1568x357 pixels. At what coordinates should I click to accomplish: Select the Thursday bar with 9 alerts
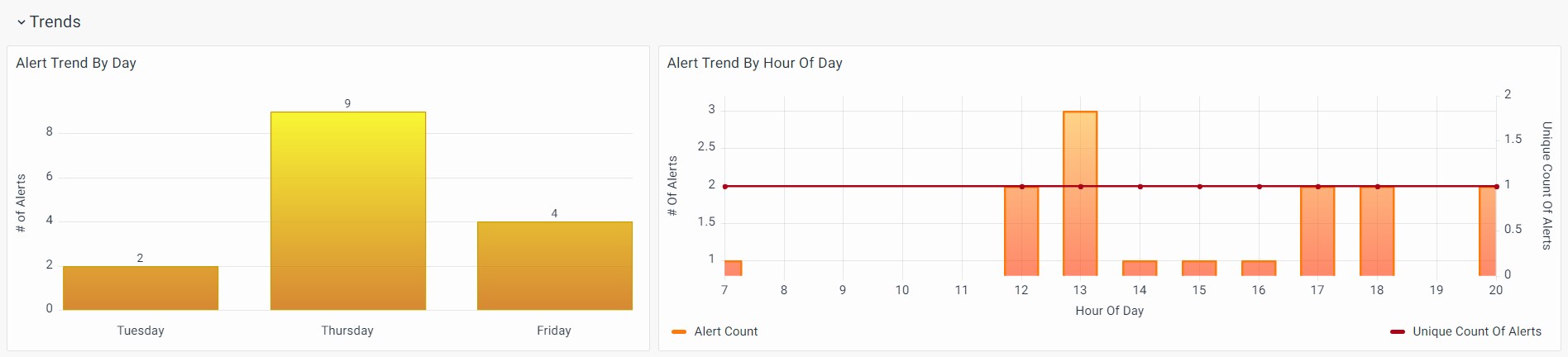click(347, 211)
